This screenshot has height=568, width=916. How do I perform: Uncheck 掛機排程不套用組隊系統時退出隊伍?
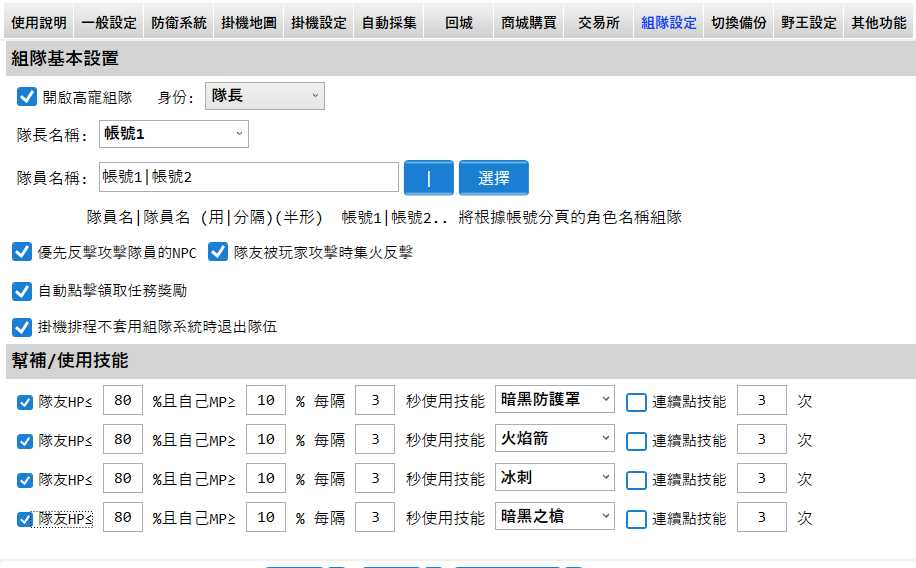pos(21,327)
